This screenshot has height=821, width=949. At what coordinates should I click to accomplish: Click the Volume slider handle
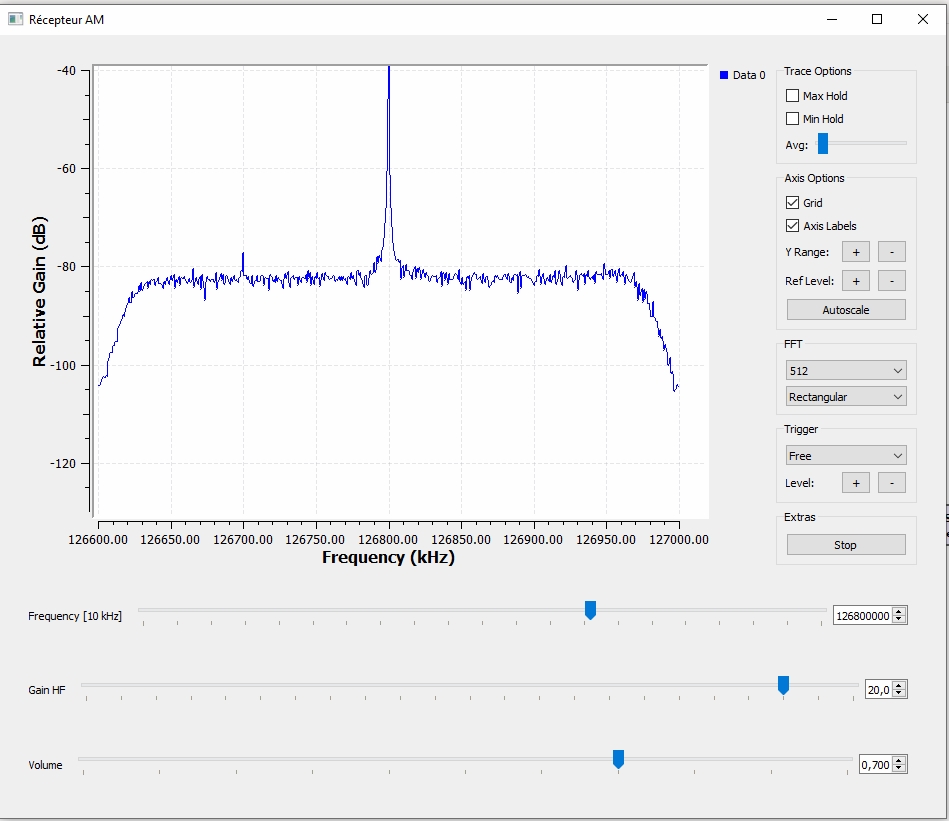click(618, 759)
